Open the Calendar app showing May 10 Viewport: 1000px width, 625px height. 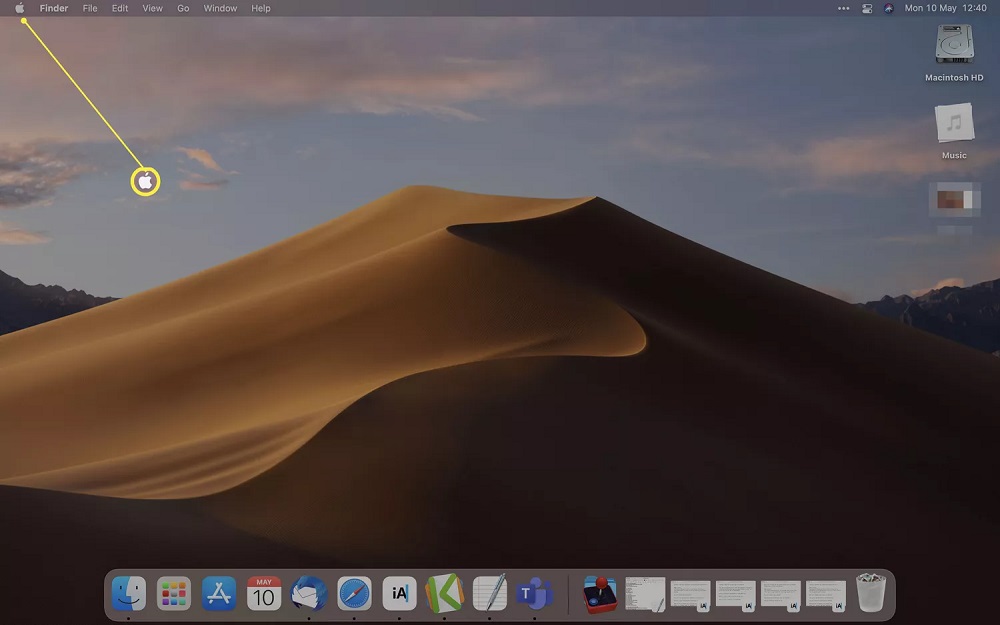263,593
